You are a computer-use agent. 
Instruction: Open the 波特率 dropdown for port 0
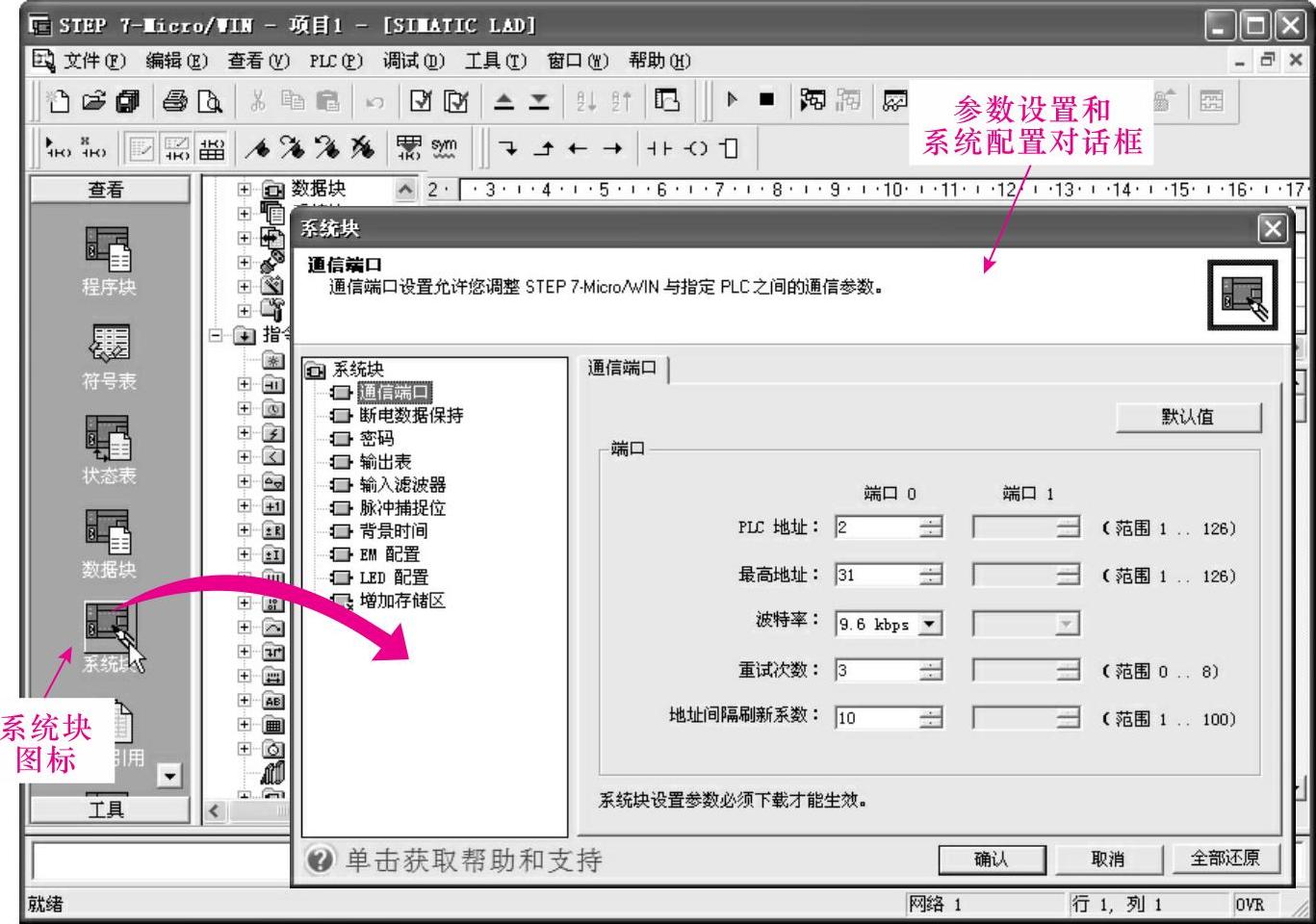[x=928, y=624]
